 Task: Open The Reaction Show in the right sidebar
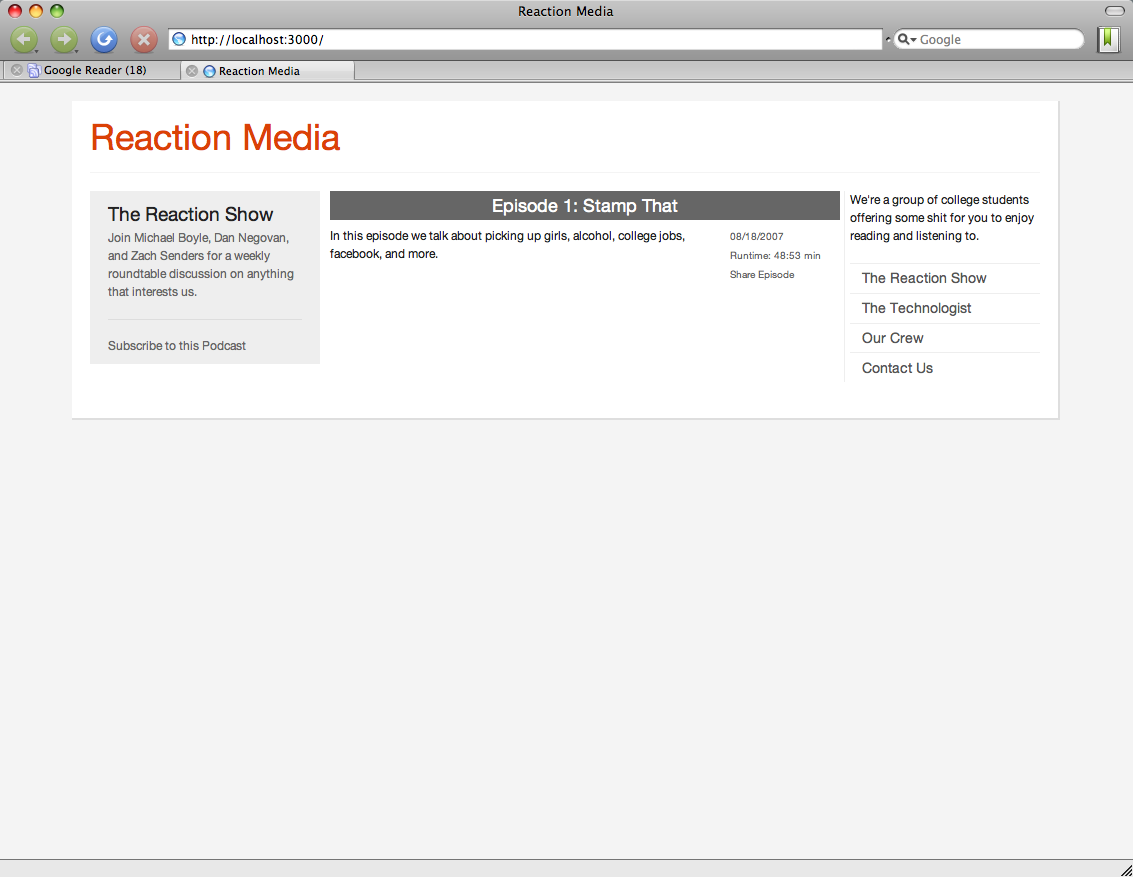click(923, 278)
